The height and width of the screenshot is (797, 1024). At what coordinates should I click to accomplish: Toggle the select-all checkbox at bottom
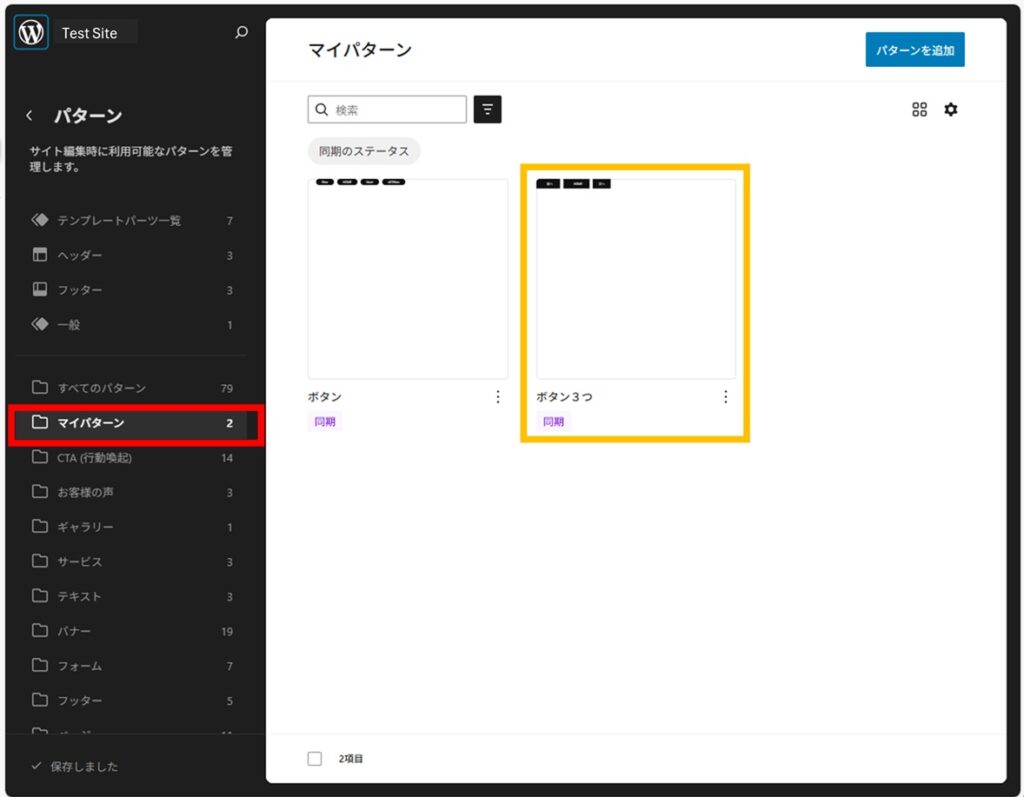point(315,759)
